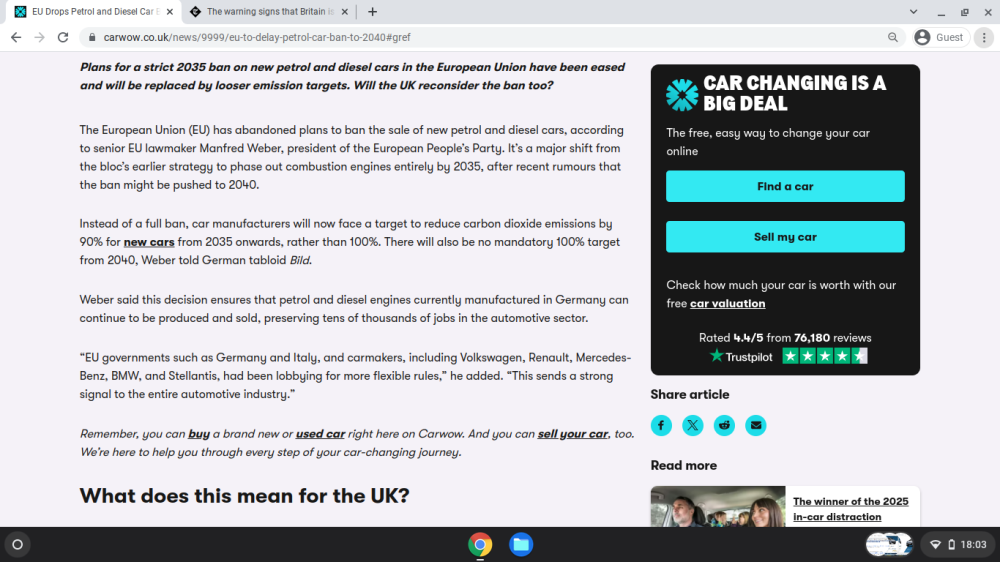The image size is (1000, 562).
Task: Click the 76,180 reviews text
Action: [832, 338]
